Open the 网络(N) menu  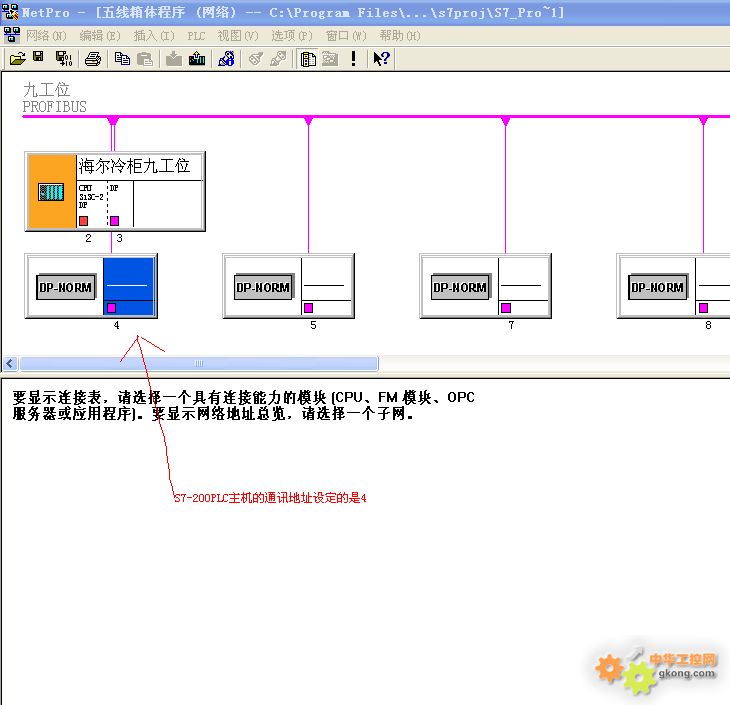coord(46,36)
